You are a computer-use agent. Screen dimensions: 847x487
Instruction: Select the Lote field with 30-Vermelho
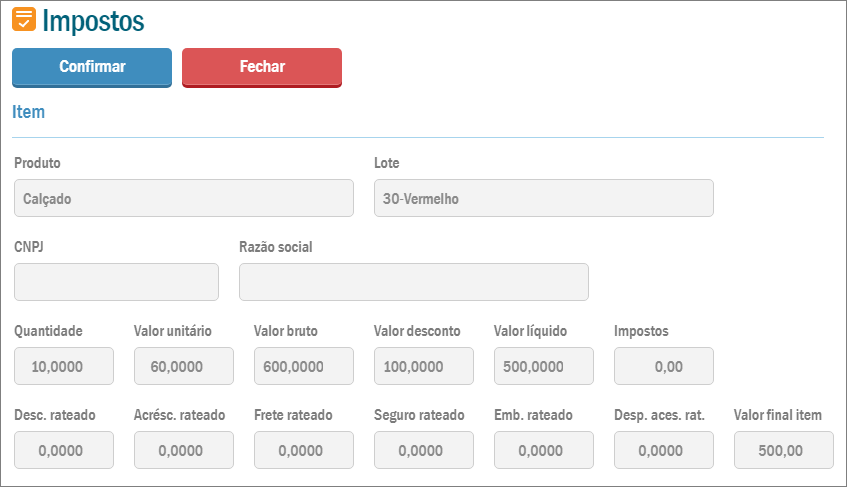coord(543,198)
